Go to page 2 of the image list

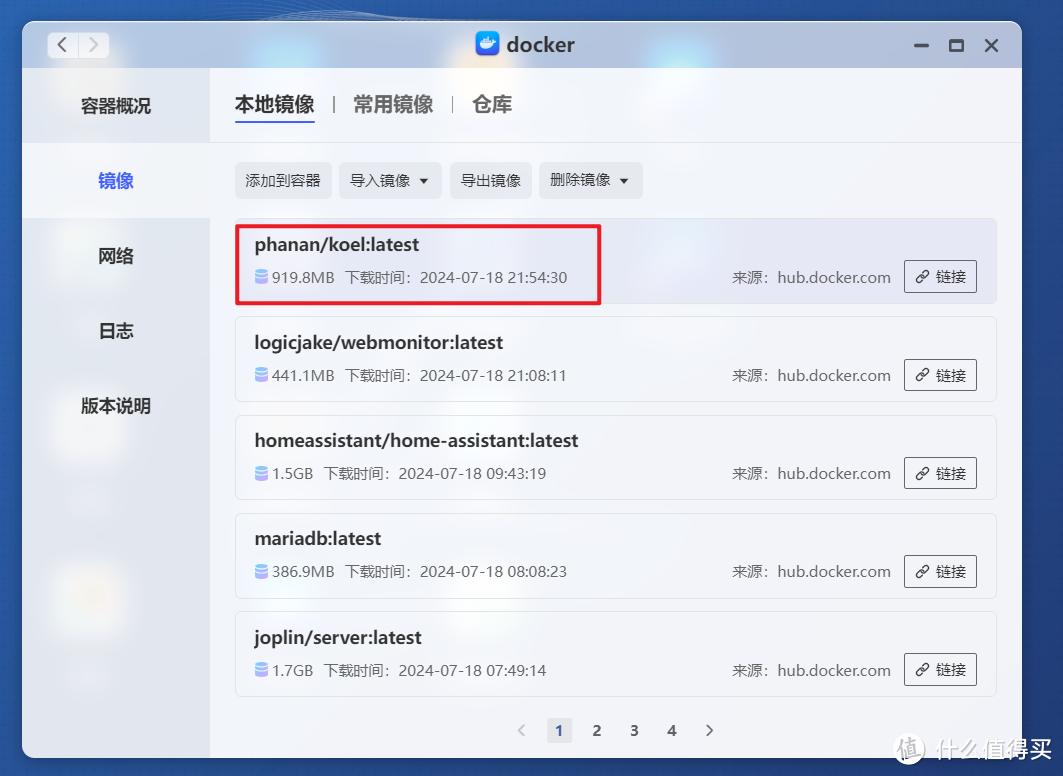[597, 730]
